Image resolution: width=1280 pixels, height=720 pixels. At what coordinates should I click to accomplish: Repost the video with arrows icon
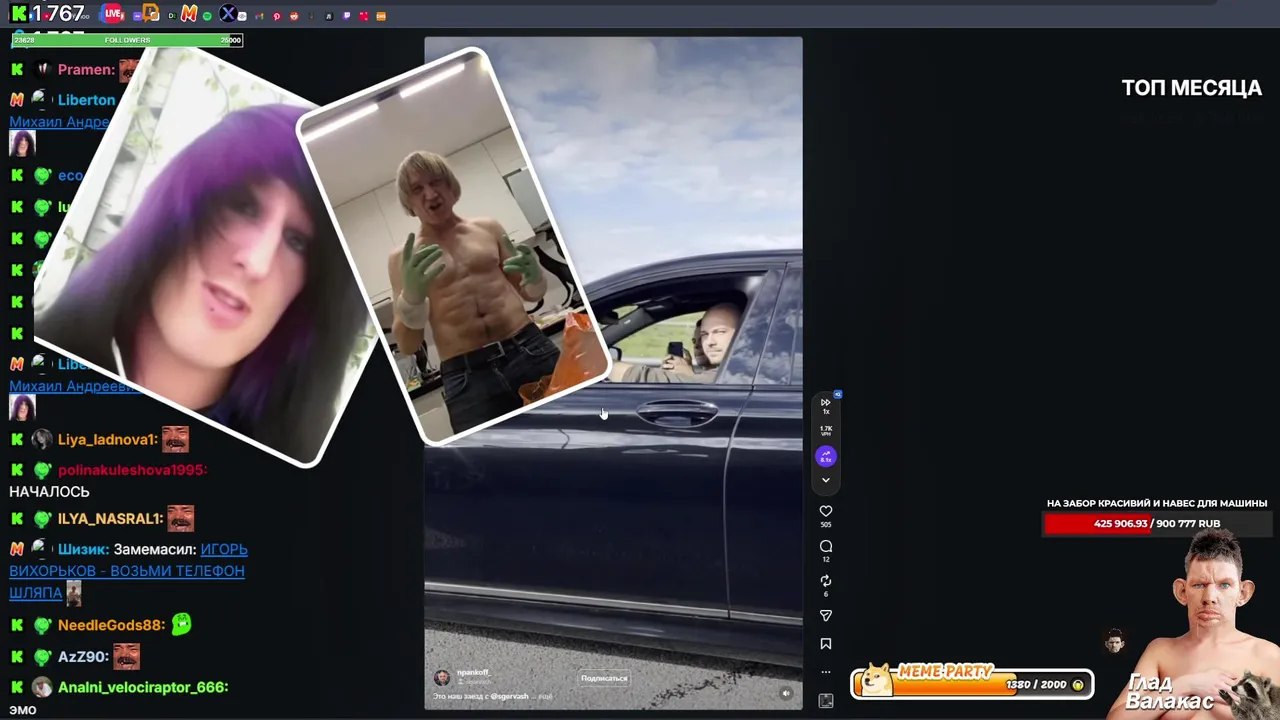tap(826, 581)
